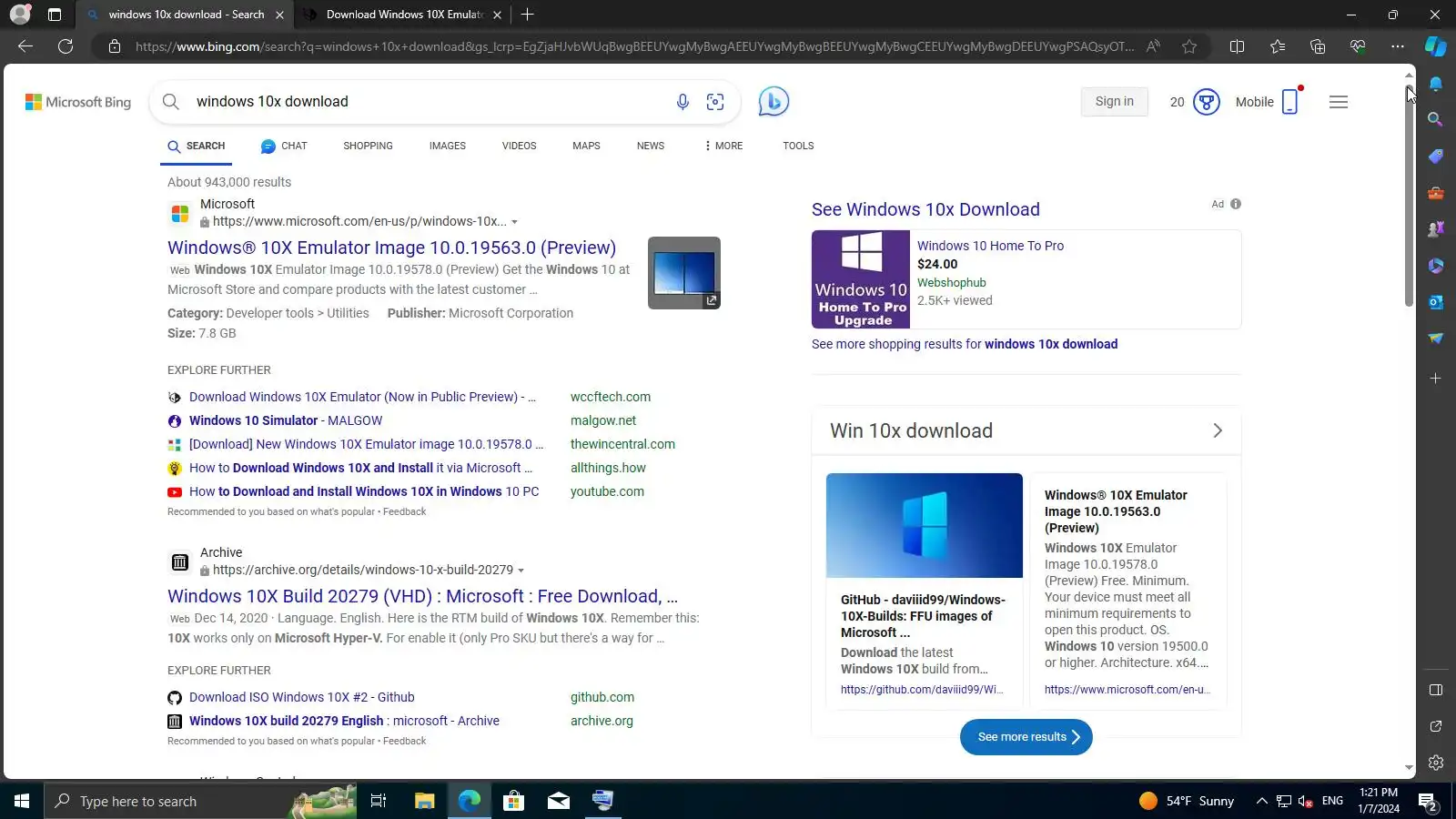The width and height of the screenshot is (1456, 819).
Task: Open the sidebar notifications bell
Action: point(1436,84)
